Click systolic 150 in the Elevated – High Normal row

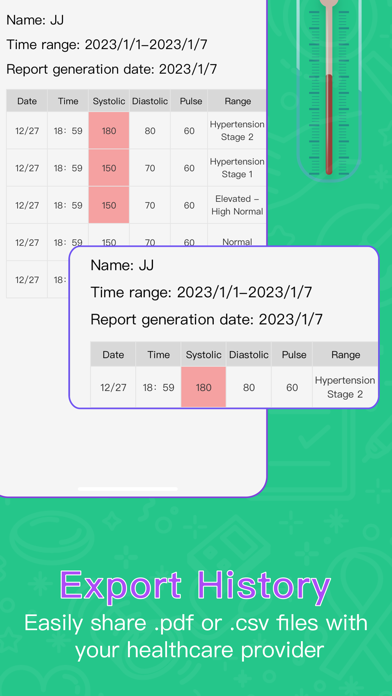pyautogui.click(x=109, y=206)
